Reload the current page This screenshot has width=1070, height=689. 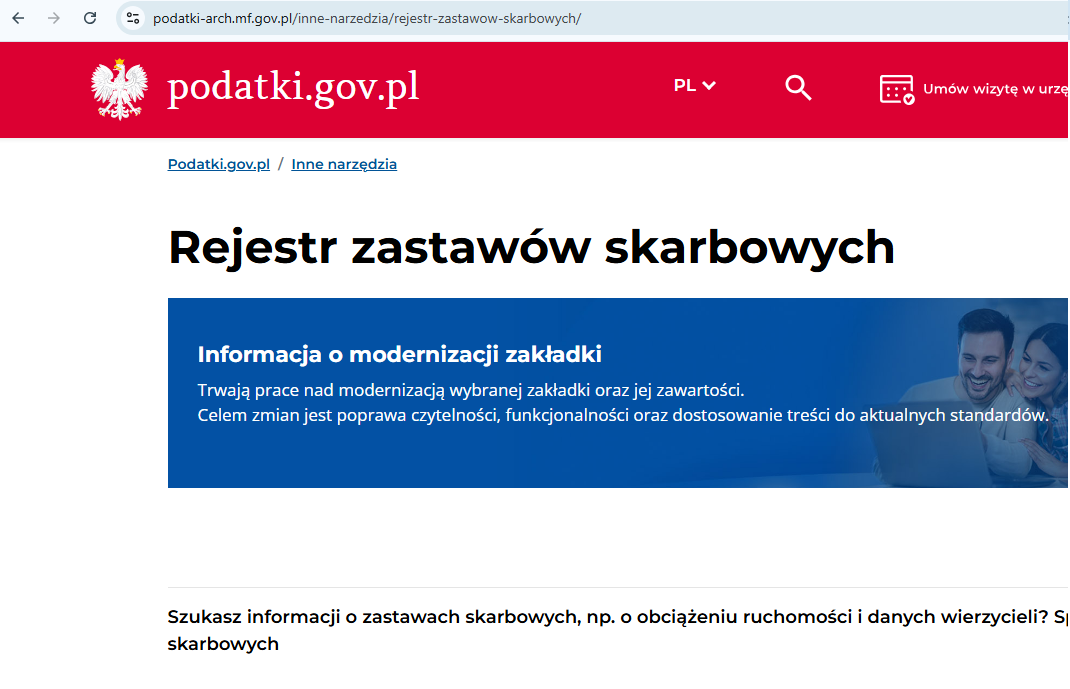pos(89,17)
